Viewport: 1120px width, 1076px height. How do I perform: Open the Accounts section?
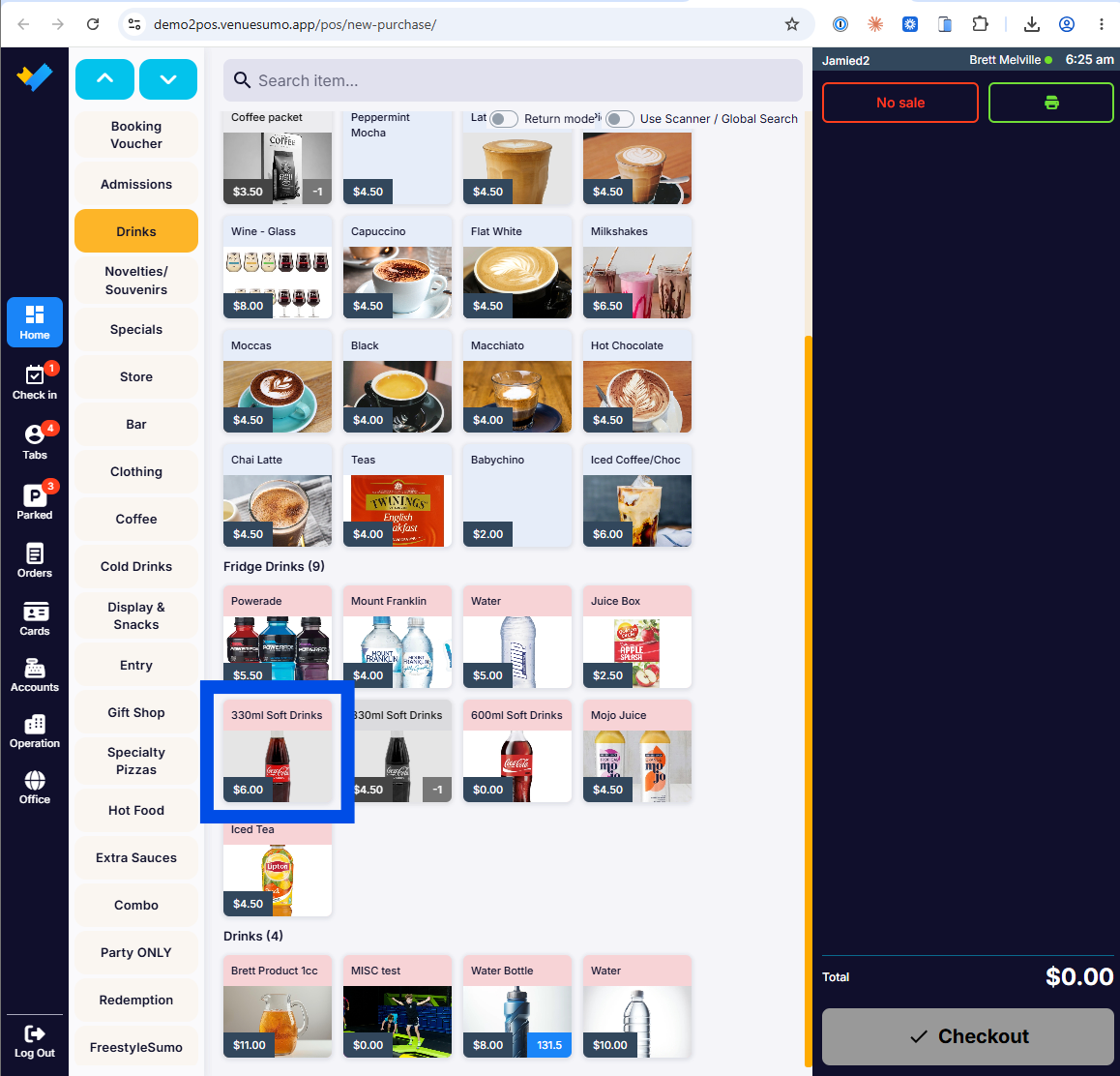(34, 675)
